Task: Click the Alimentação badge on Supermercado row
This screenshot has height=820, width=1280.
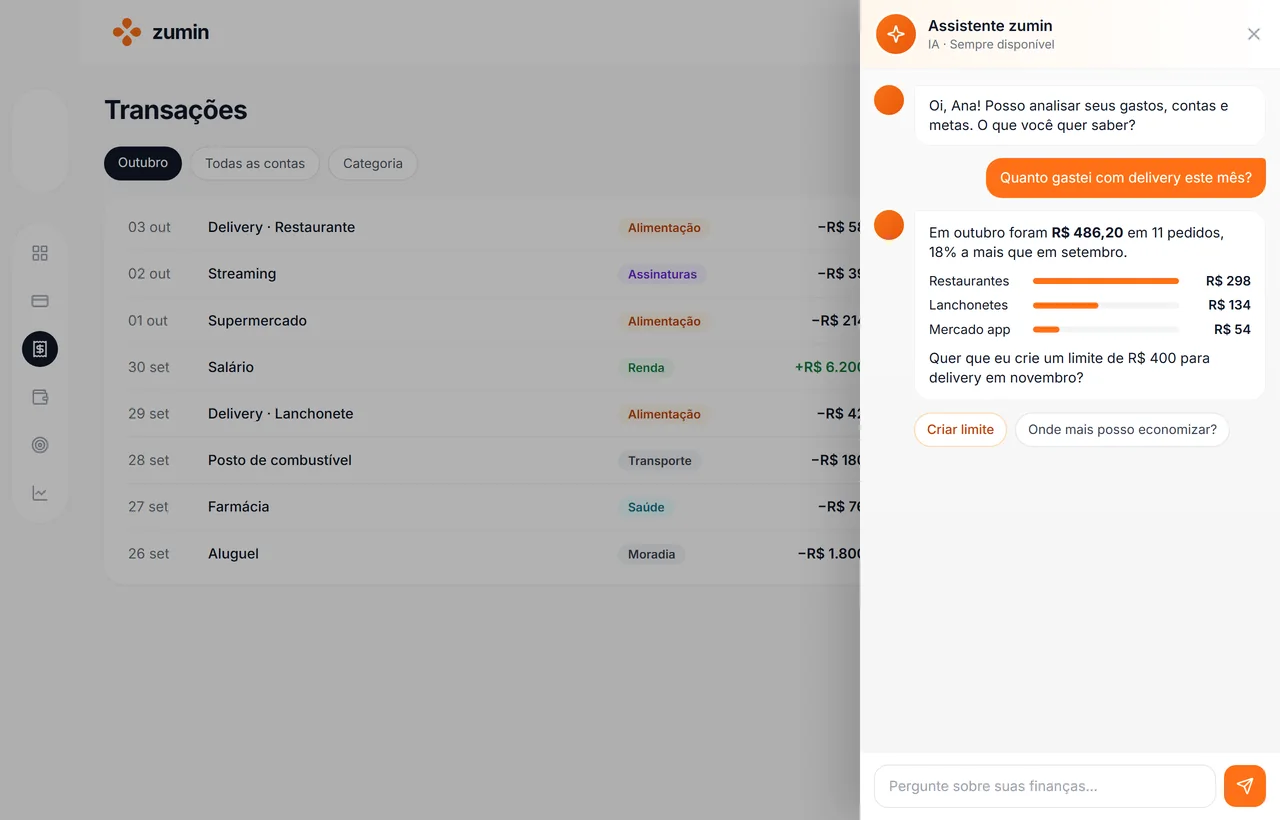Action: click(x=664, y=321)
